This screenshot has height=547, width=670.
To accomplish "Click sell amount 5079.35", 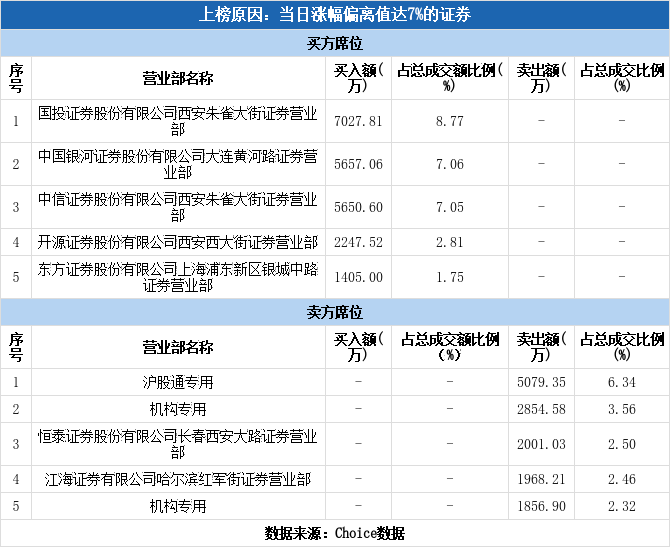I will coord(541,382).
